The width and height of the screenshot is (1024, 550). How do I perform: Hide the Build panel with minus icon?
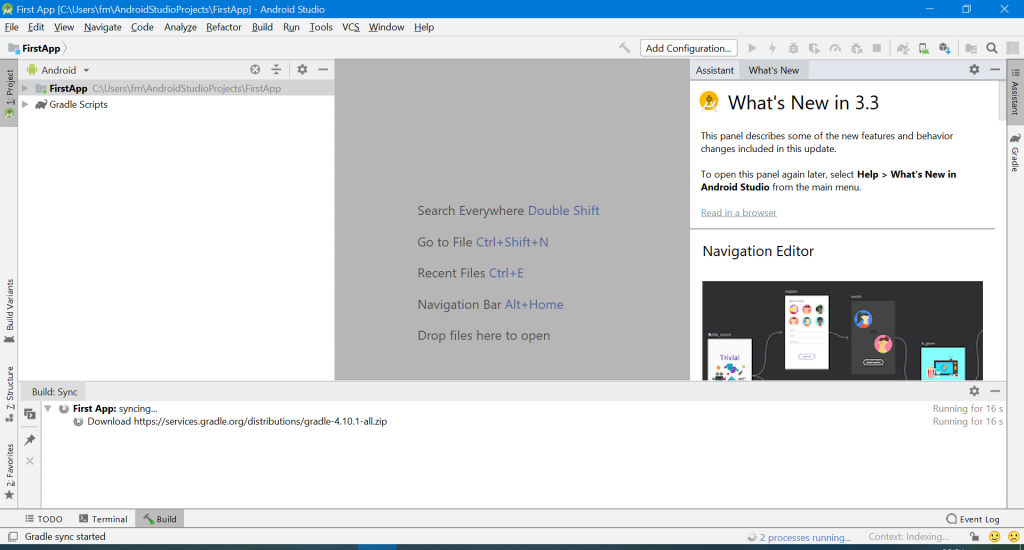point(995,391)
